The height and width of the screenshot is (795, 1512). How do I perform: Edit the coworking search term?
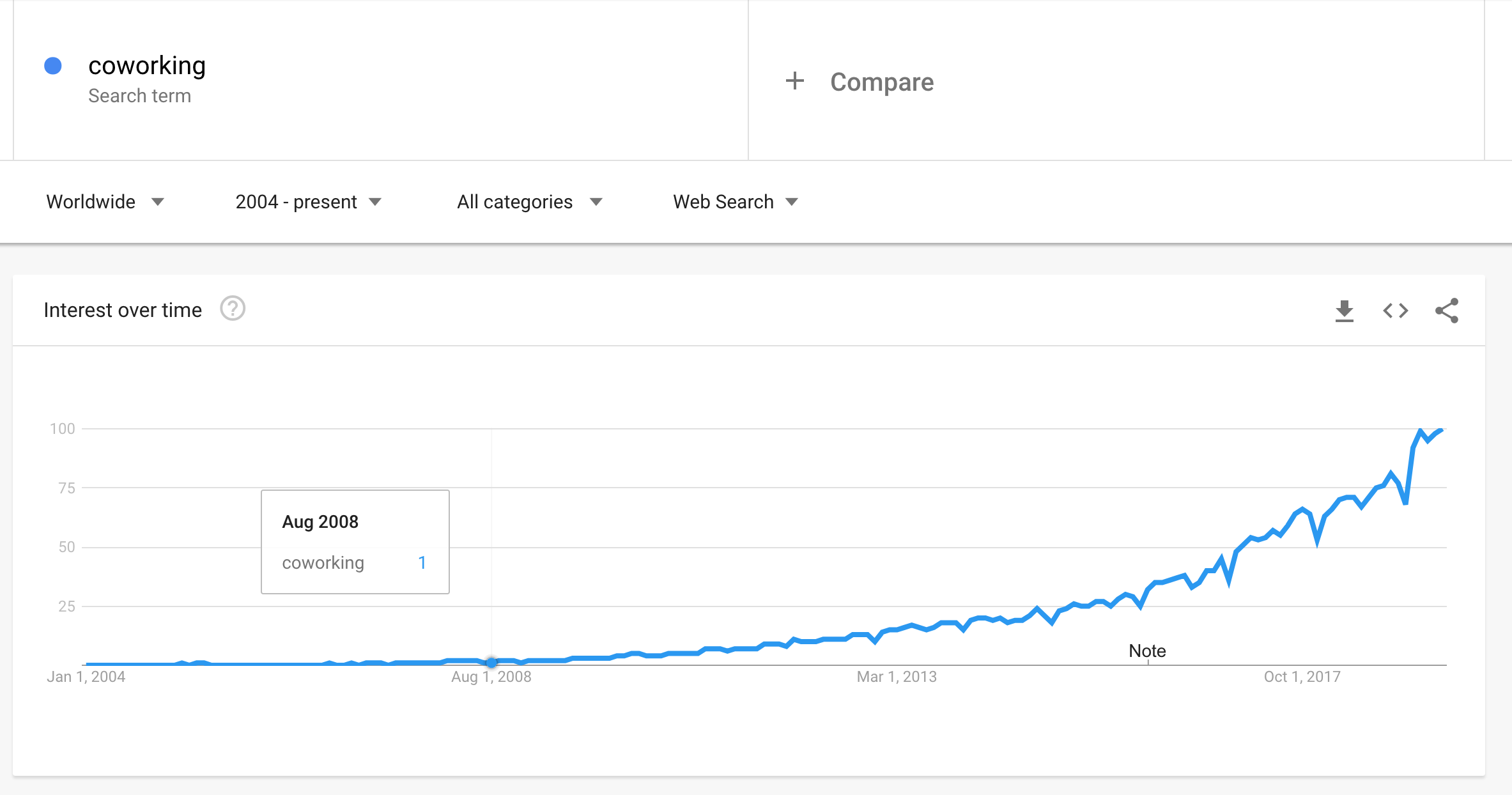coord(147,65)
